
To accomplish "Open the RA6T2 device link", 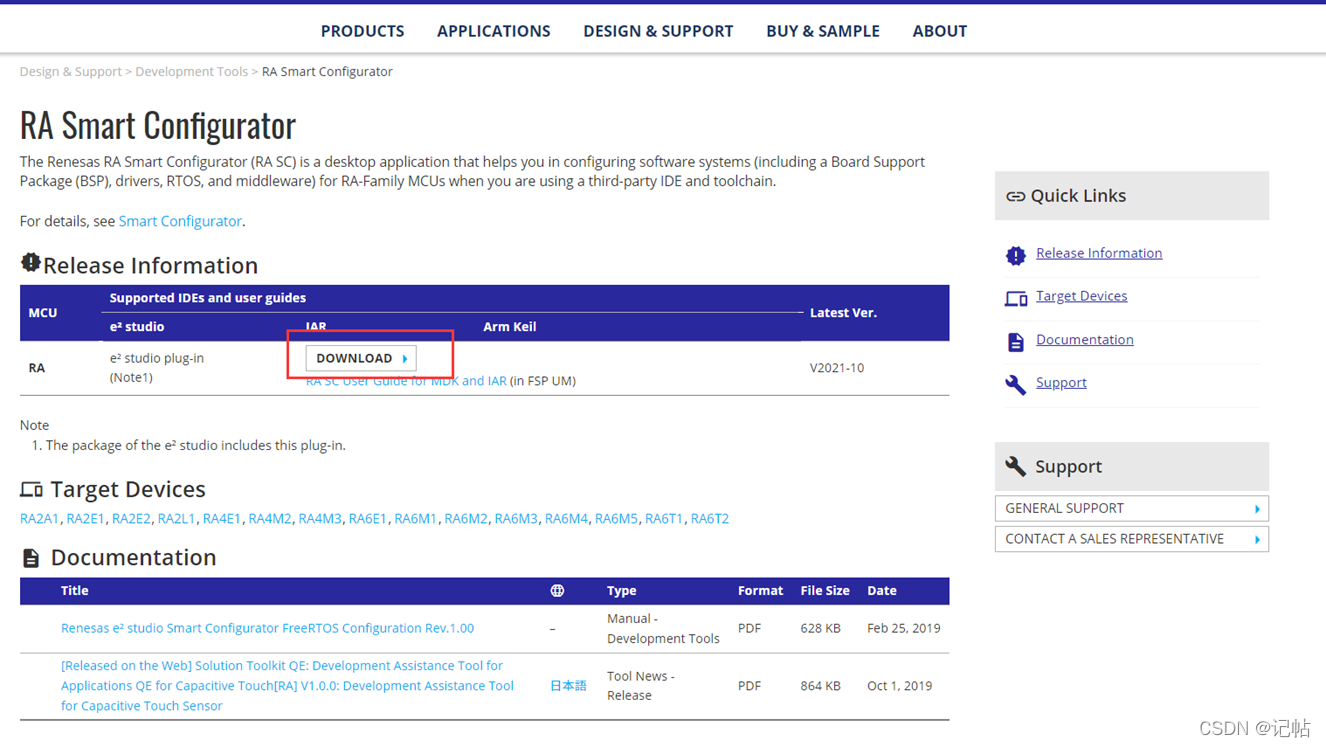I will coord(710,519).
